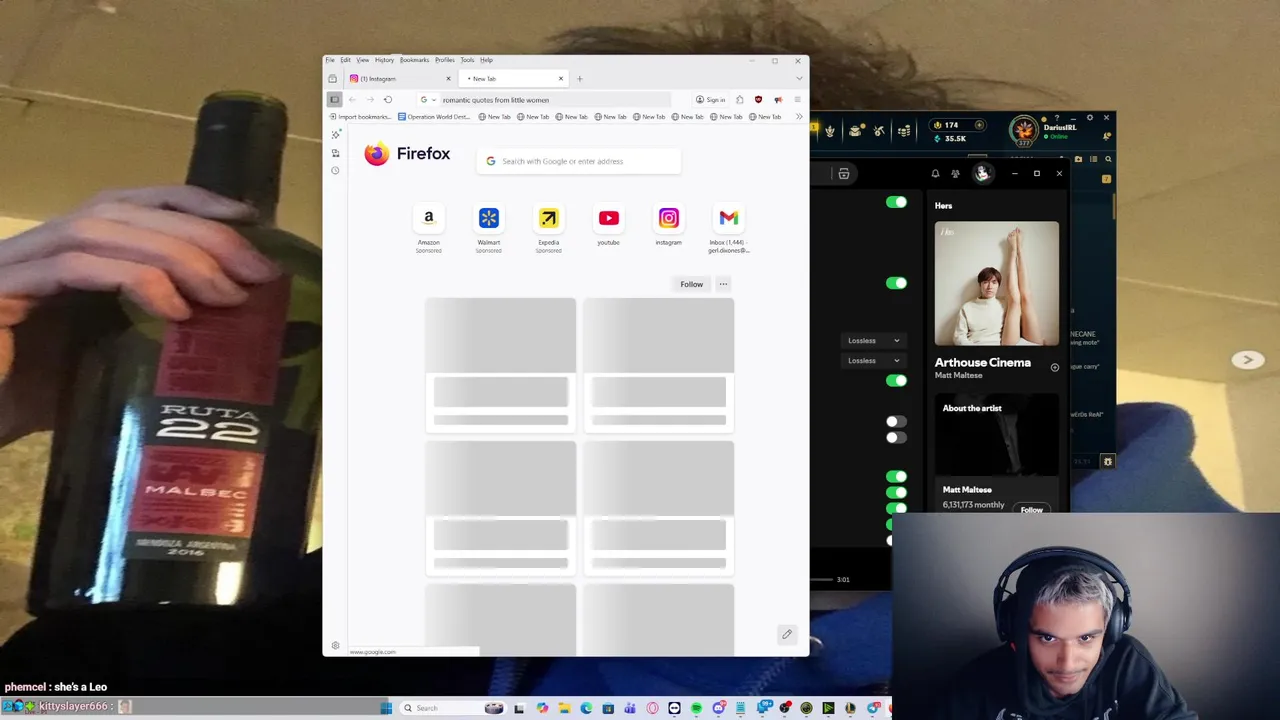This screenshot has height=720, width=1280.
Task: Click the Windows Start button
Action: tap(386, 708)
